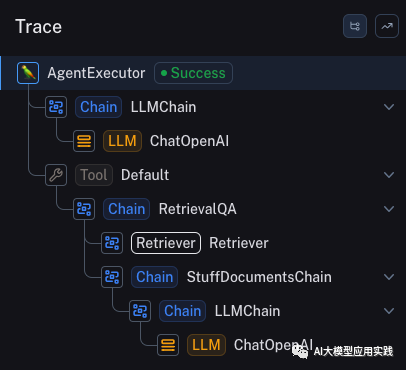Click the parrot icon beside AgentExecutor
The width and height of the screenshot is (406, 370).
coord(28,73)
